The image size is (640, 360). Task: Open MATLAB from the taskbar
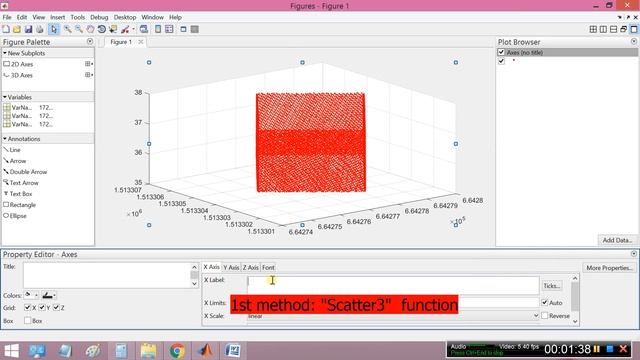[x=205, y=351]
